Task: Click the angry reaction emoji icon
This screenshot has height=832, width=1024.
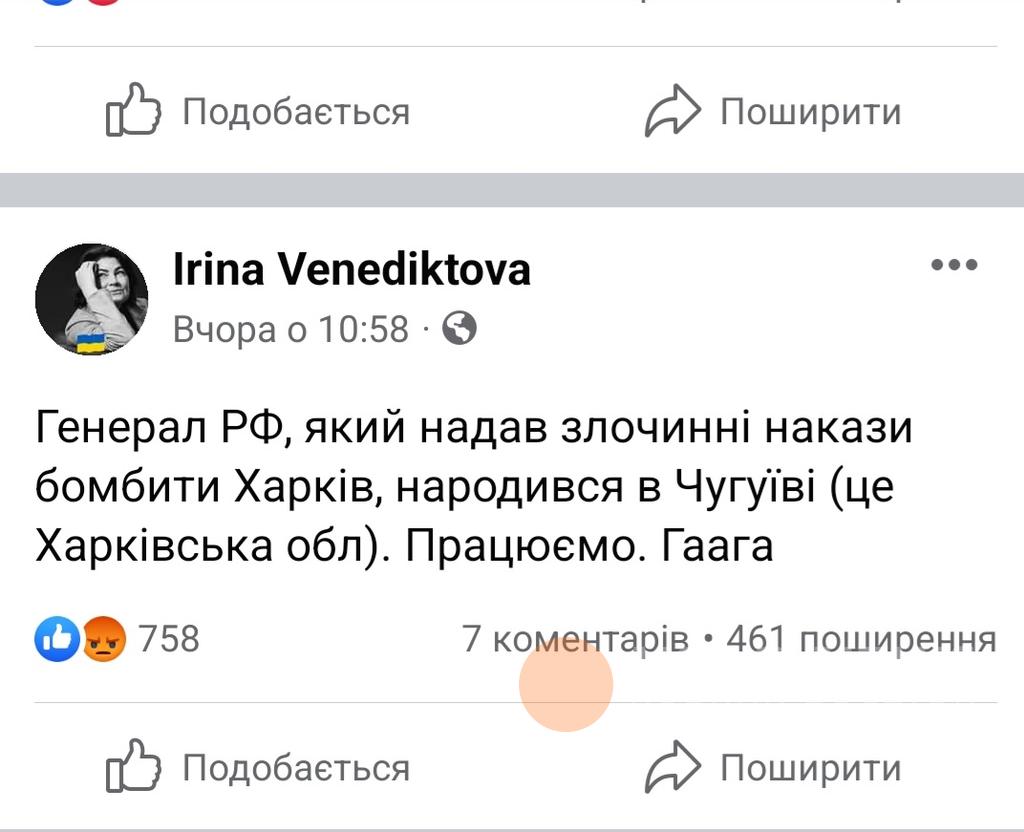Action: pos(104,638)
